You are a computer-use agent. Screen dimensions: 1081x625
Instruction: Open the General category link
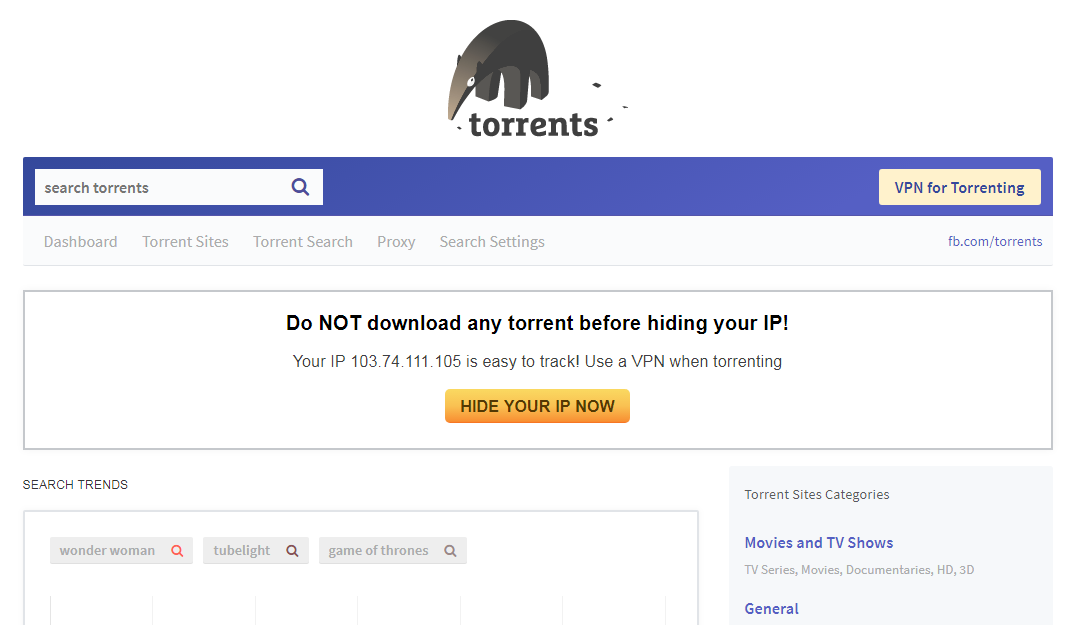771,608
